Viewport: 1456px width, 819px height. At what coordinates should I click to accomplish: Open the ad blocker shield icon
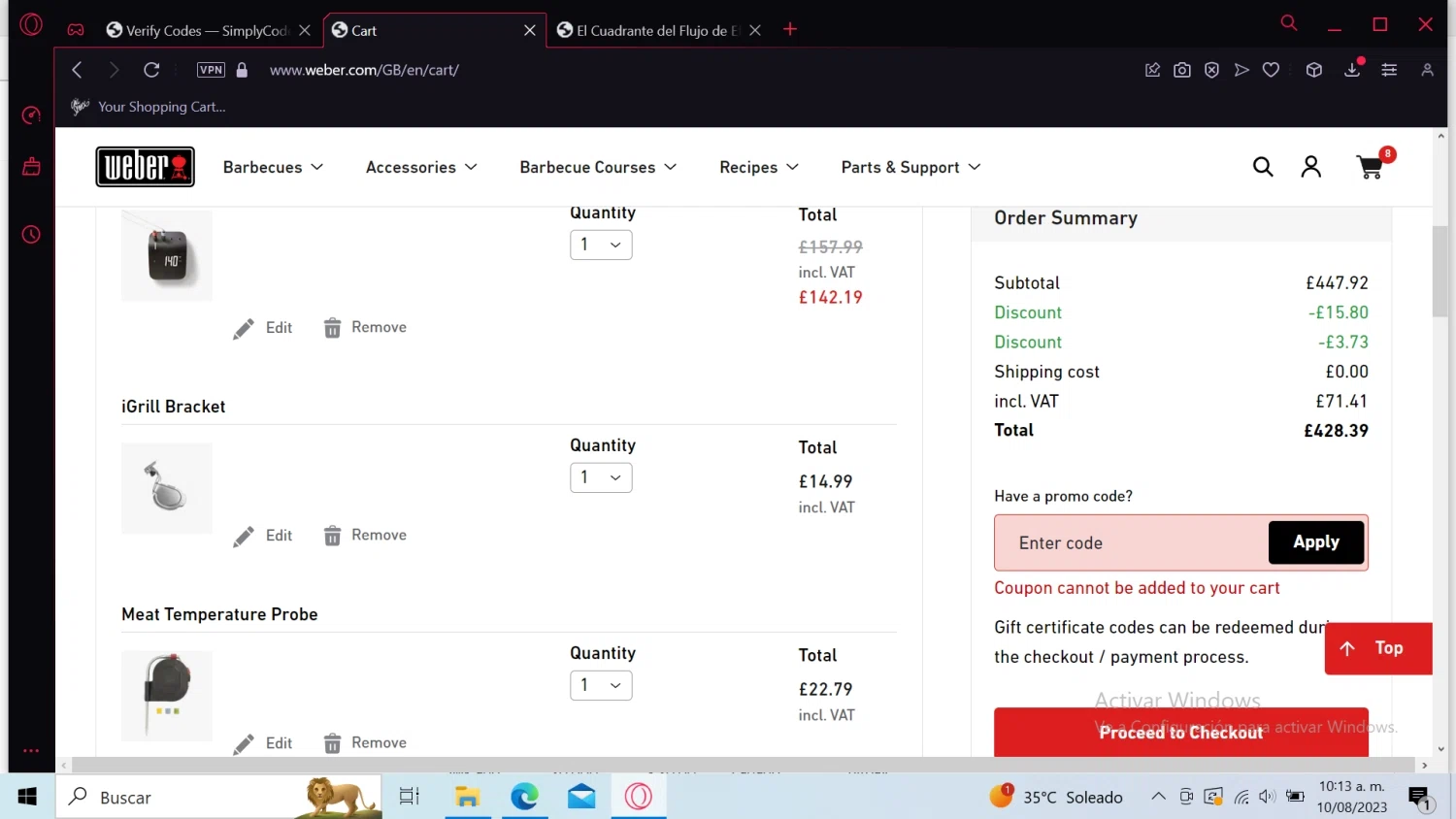click(x=1211, y=70)
